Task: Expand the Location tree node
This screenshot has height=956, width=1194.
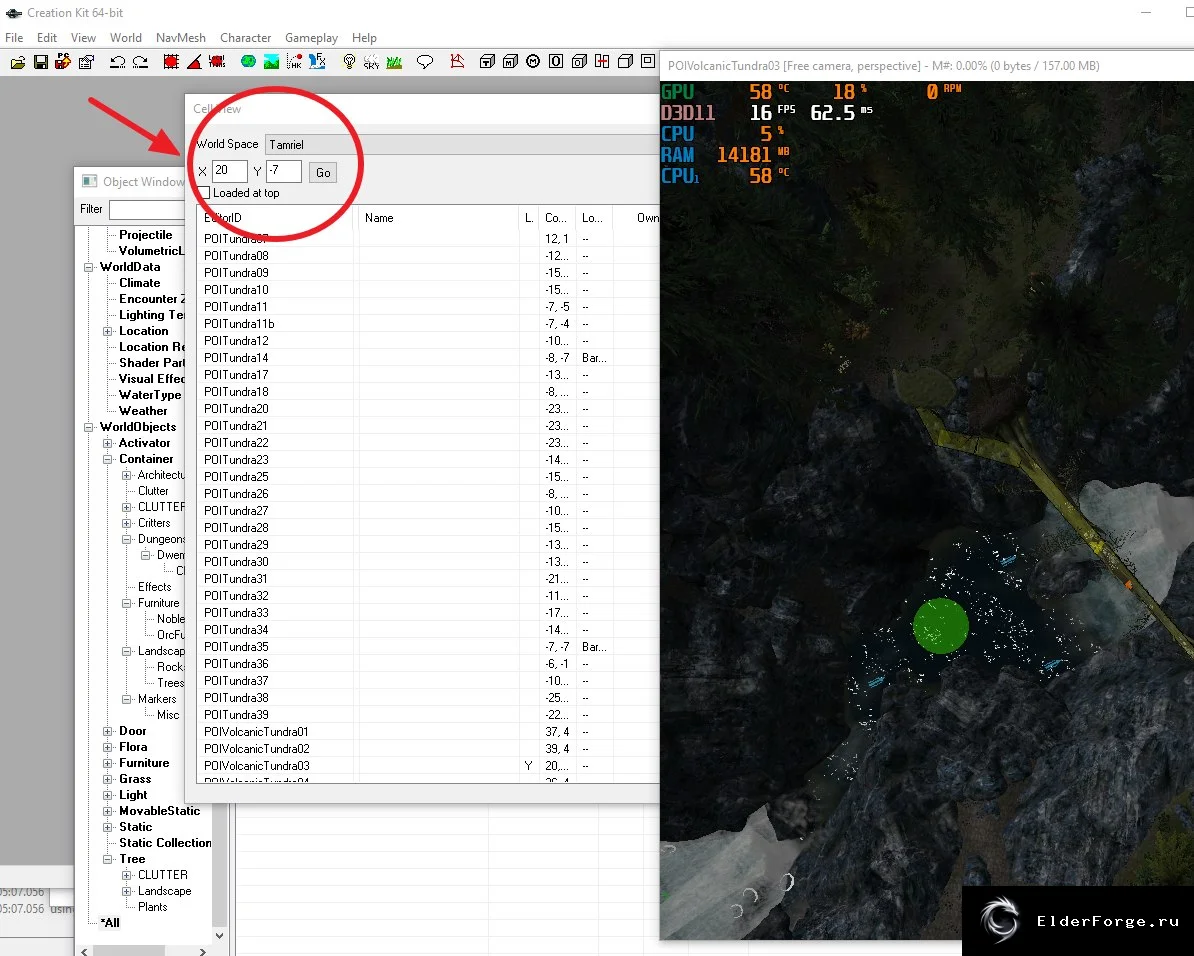Action: [x=107, y=331]
